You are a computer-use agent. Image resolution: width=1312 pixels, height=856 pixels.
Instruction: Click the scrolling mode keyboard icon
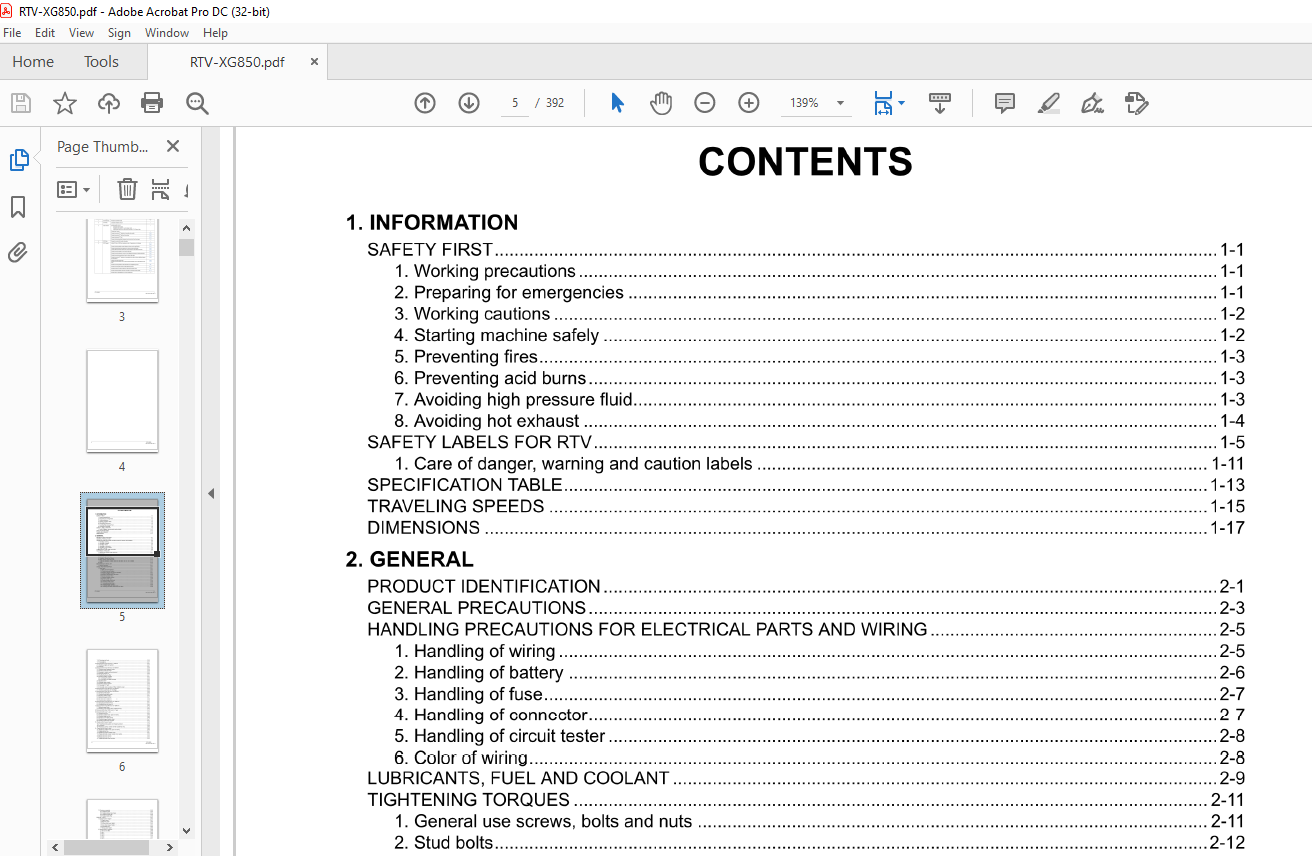(x=940, y=103)
